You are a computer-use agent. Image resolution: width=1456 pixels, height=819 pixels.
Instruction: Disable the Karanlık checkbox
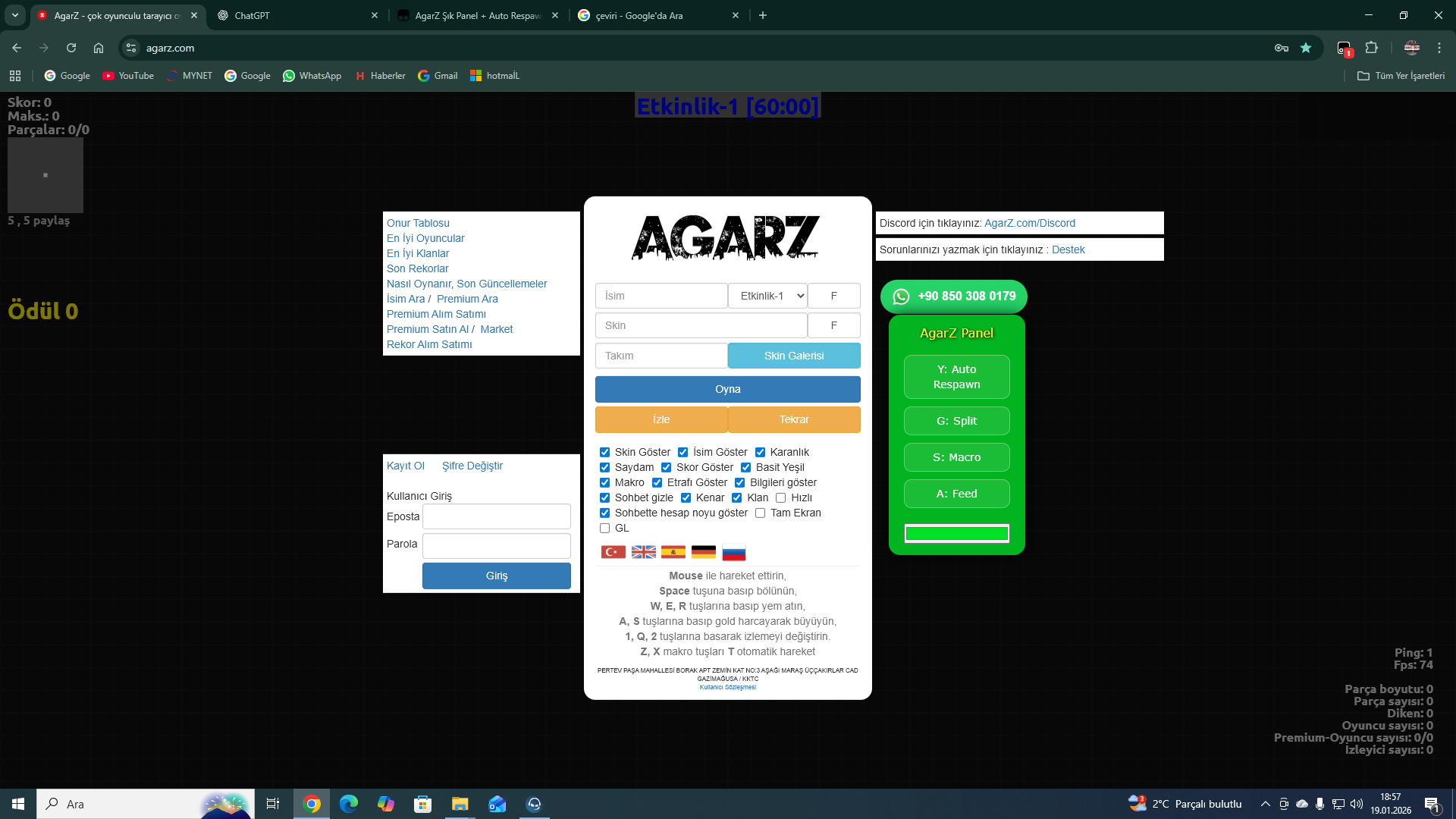(760, 453)
